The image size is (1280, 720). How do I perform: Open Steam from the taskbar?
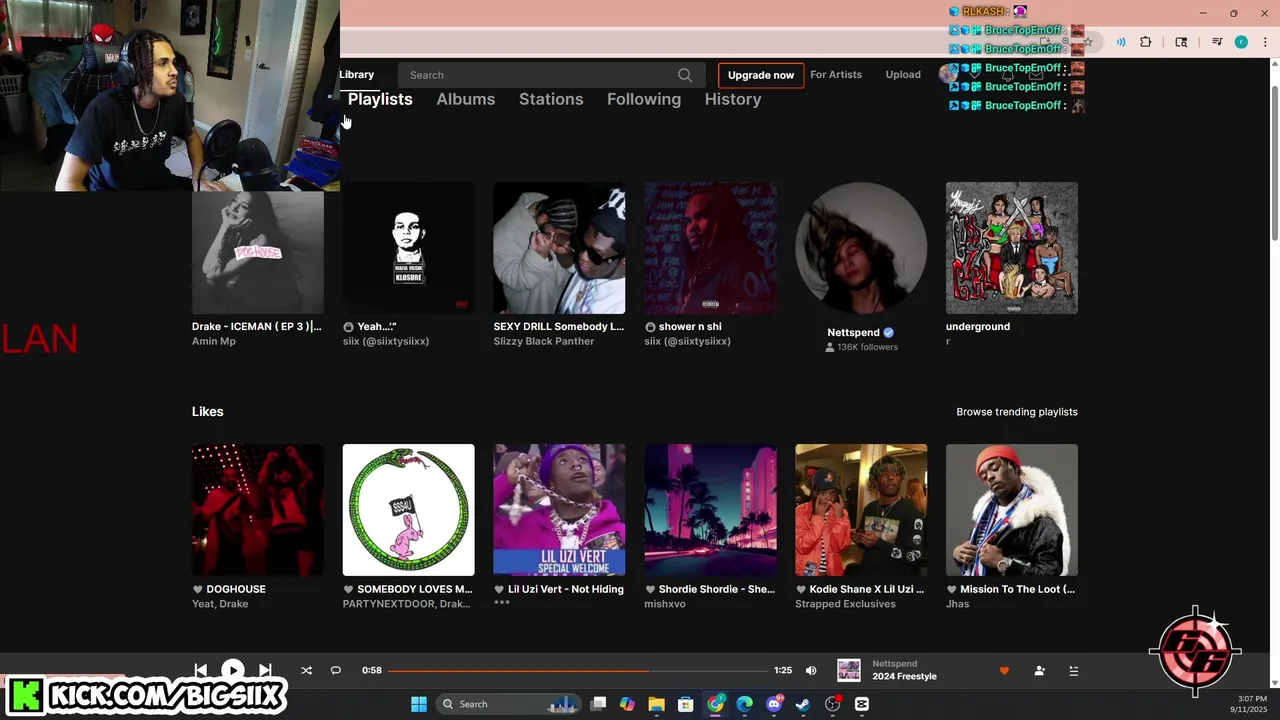803,704
